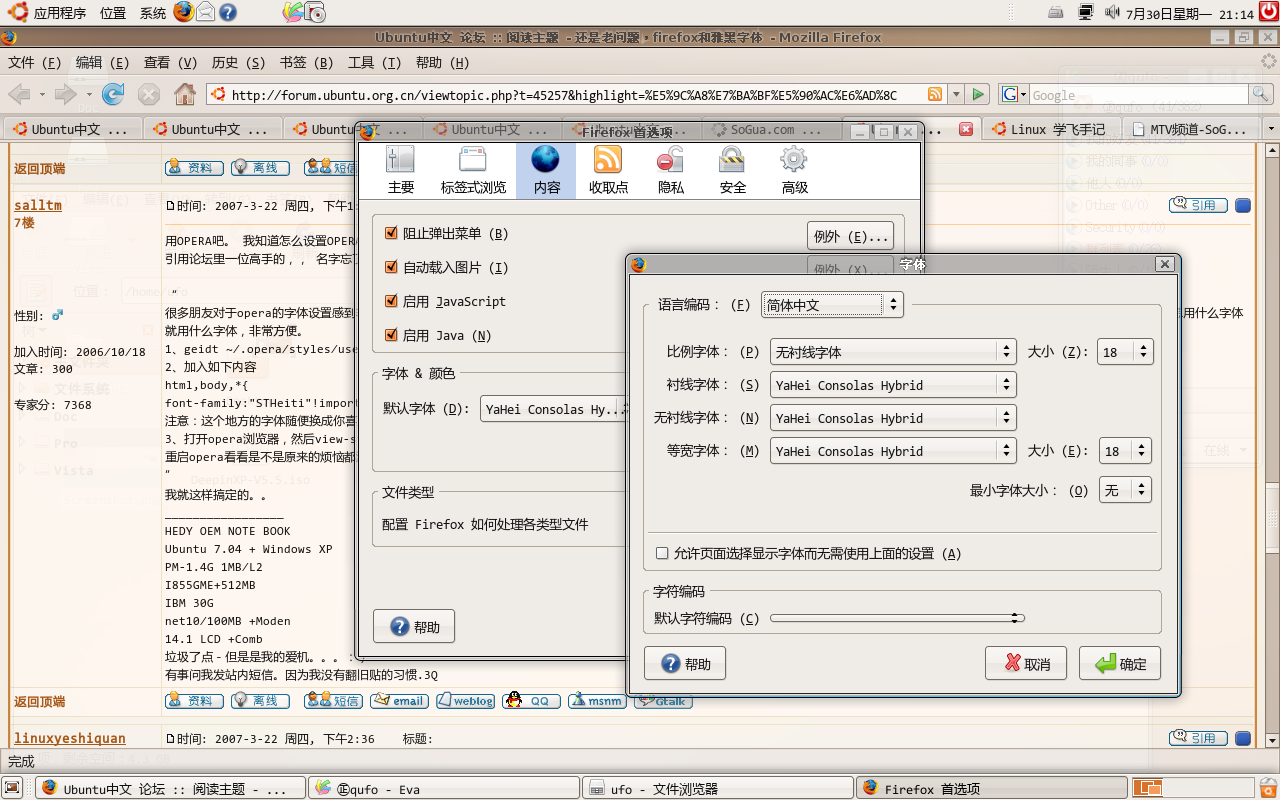Click the QQ icon in forum post
This screenshot has height=800, width=1280.
531,701
